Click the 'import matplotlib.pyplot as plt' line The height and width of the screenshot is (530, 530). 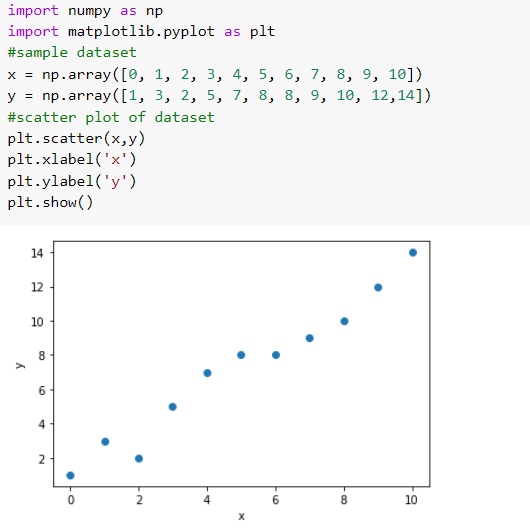[x=141, y=31]
